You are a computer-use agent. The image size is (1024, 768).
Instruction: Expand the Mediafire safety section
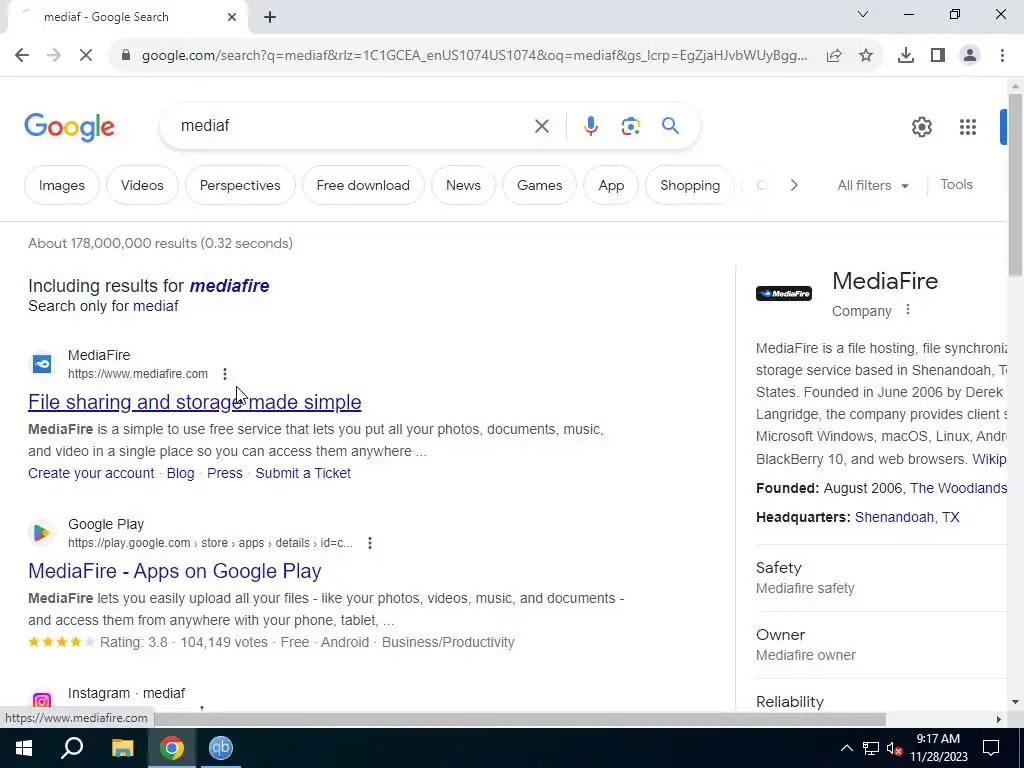[x=882, y=578]
